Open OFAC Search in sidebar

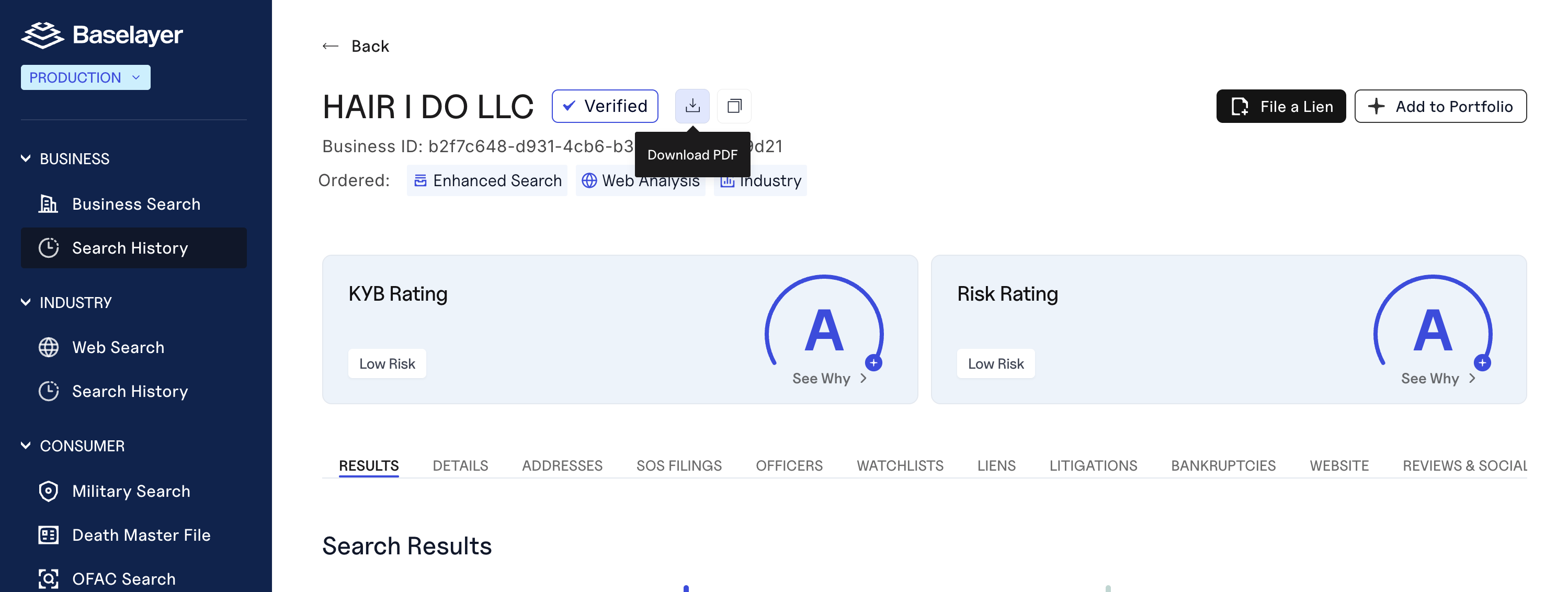click(123, 578)
